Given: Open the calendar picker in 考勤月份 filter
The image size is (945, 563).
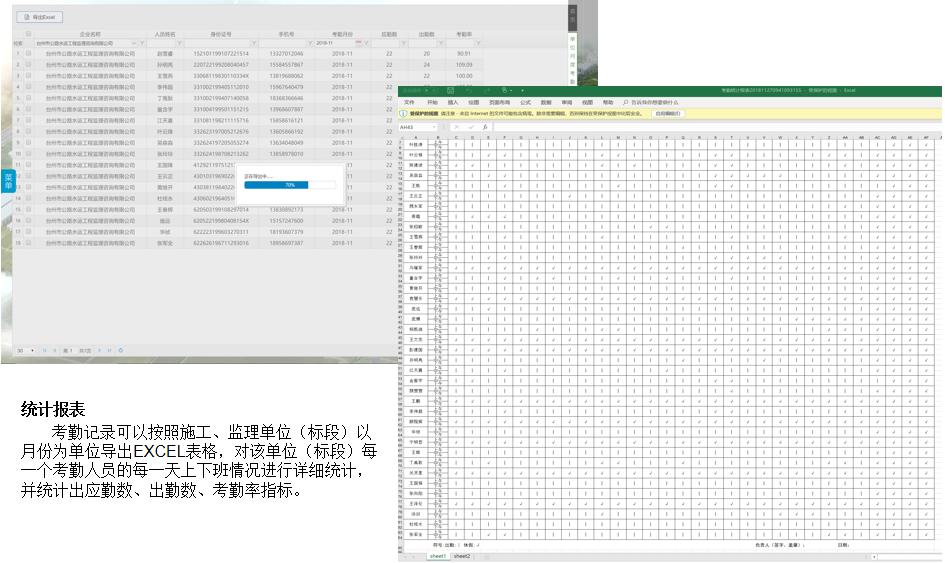Looking at the screenshot, I should point(358,44).
